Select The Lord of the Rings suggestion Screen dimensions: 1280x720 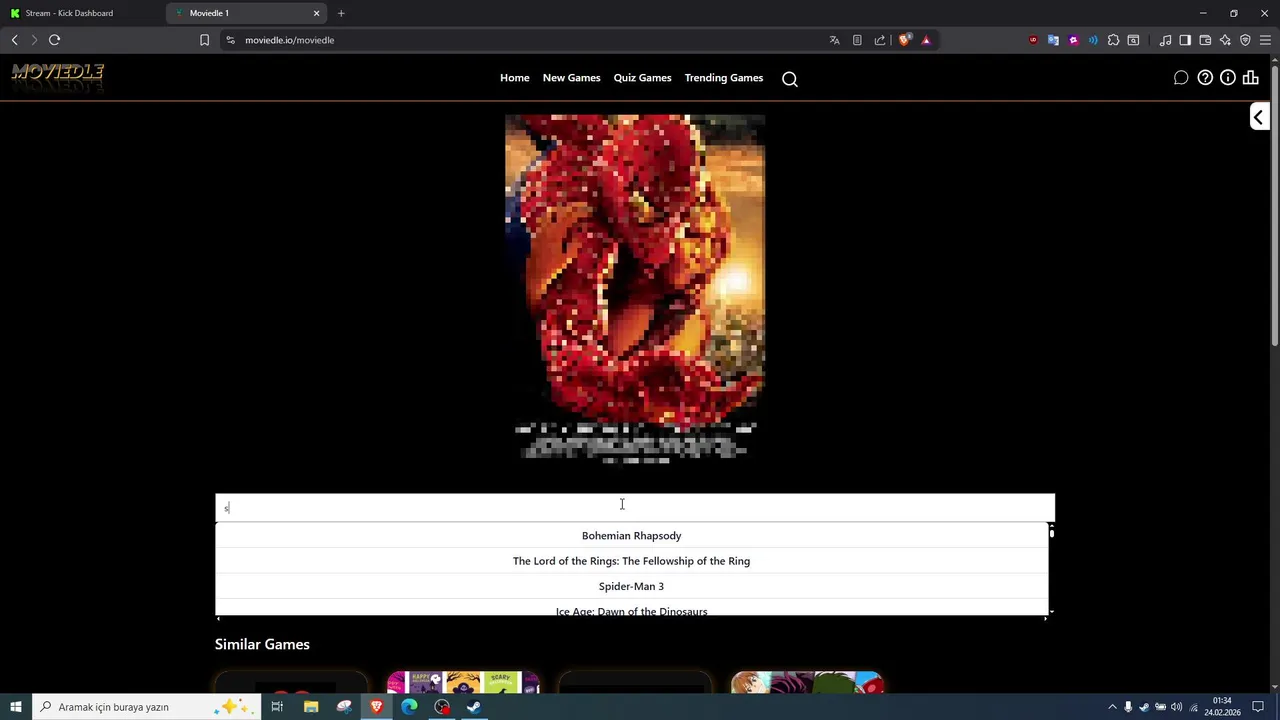tap(632, 561)
